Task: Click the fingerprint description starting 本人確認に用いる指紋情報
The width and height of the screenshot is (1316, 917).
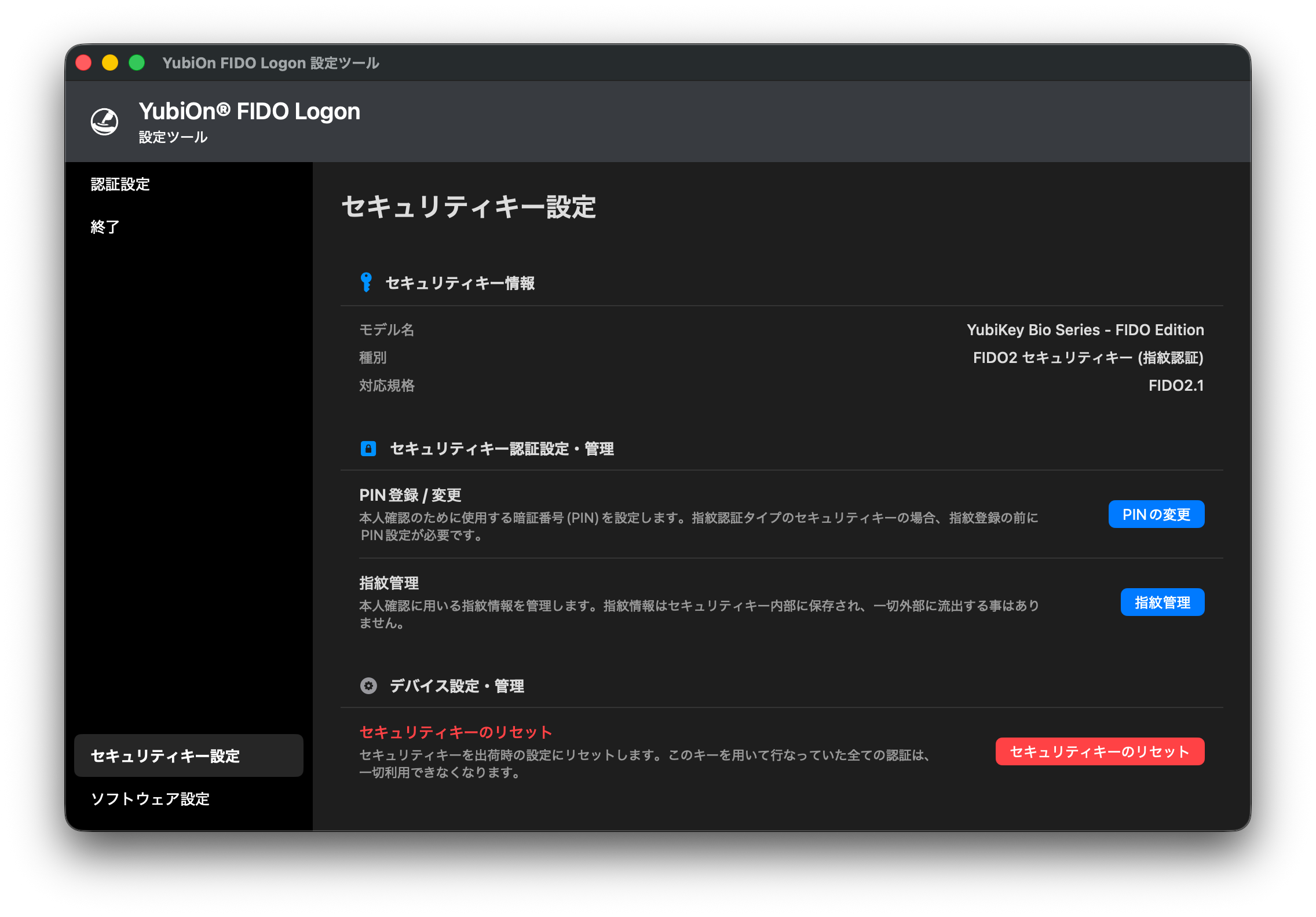Action: (x=699, y=614)
